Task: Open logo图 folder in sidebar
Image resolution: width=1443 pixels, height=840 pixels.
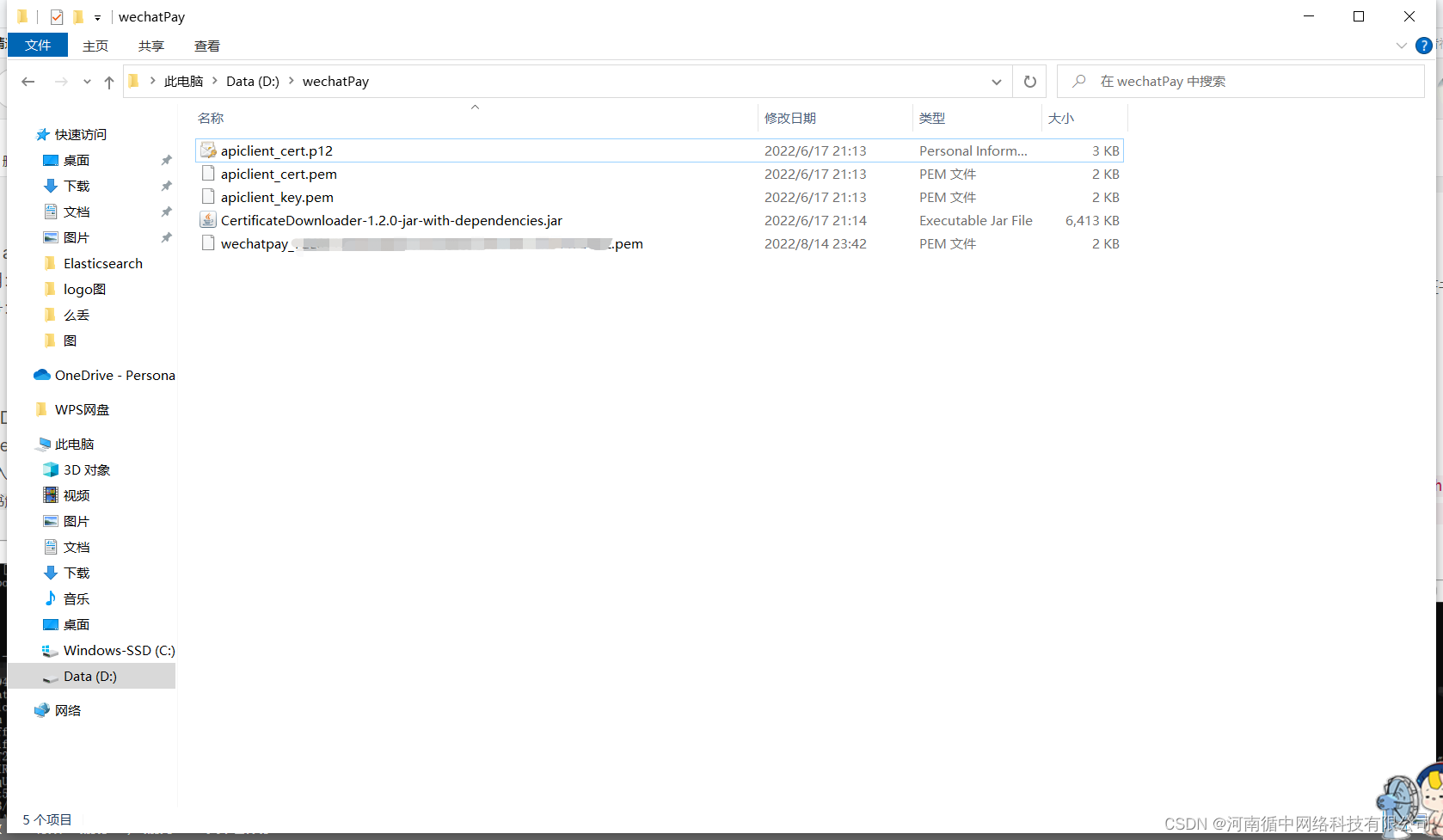Action: pos(84,290)
